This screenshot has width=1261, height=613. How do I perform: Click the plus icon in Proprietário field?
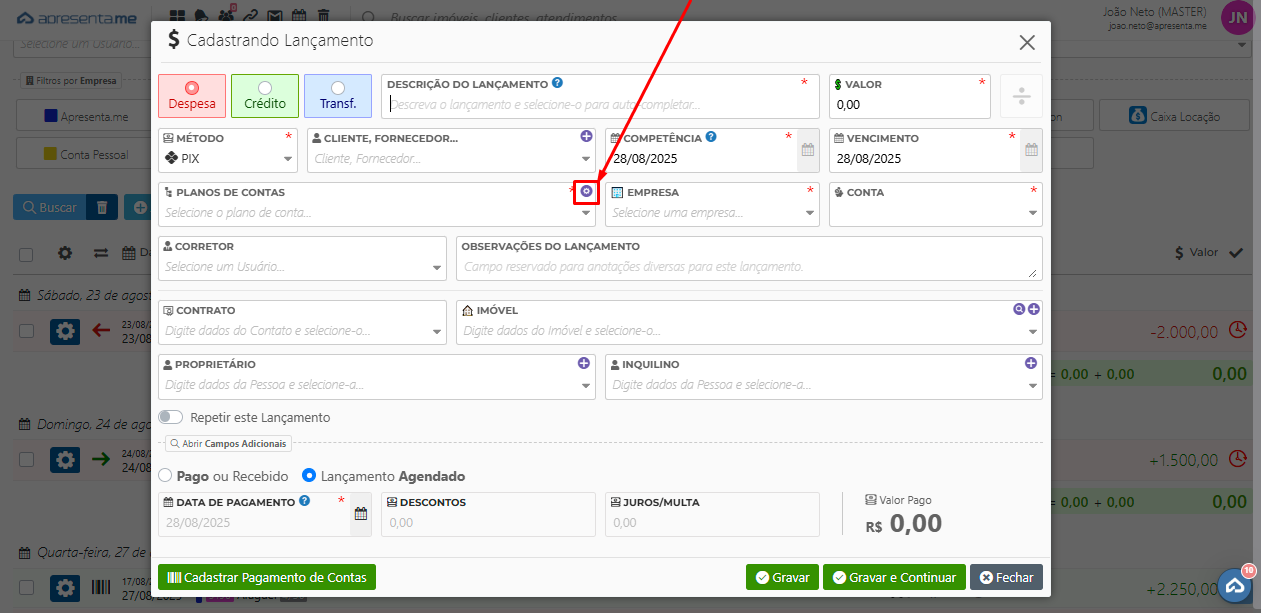point(584,363)
